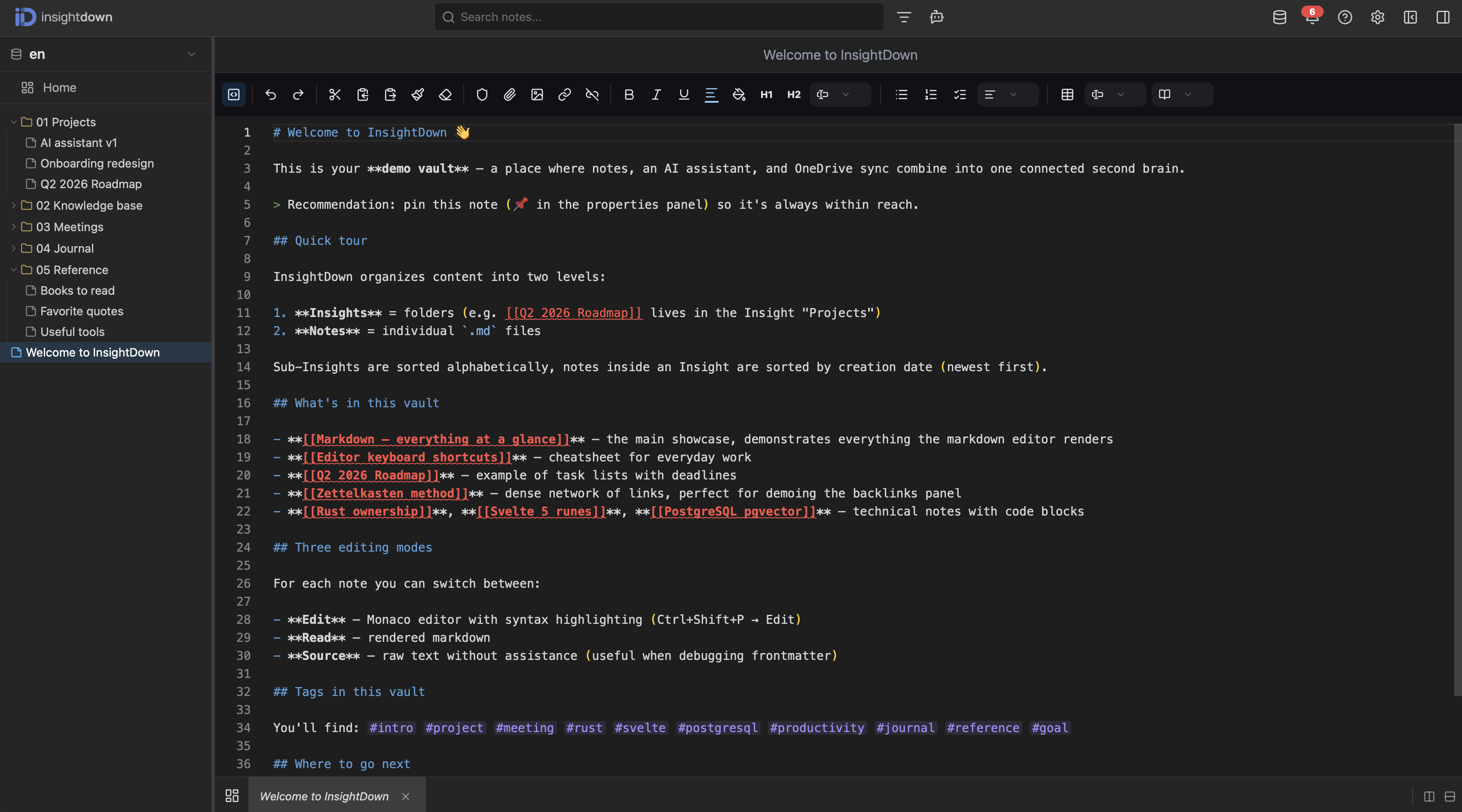The height and width of the screenshot is (812, 1462).
Task: Insert a checklist task list
Action: [960, 95]
